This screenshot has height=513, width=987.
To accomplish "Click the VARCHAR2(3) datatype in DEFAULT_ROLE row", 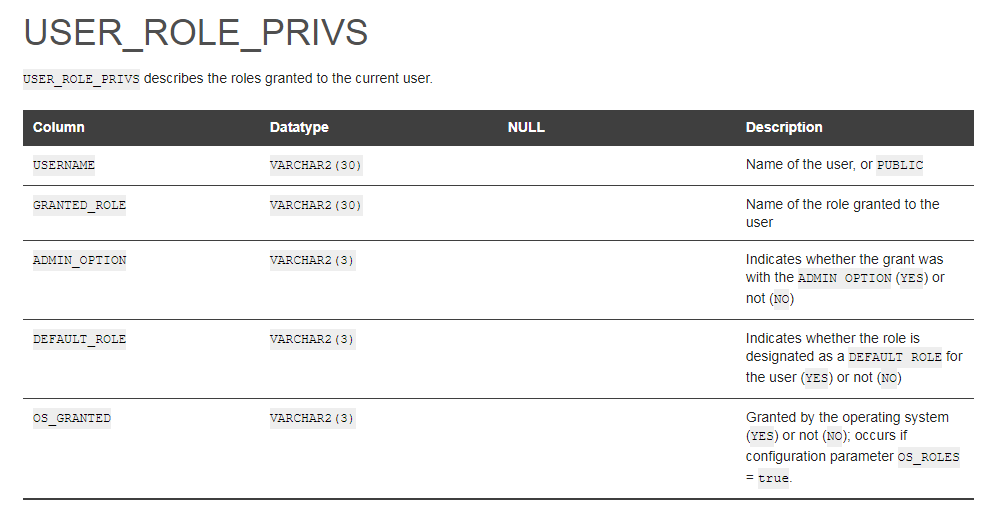I will click(x=312, y=339).
